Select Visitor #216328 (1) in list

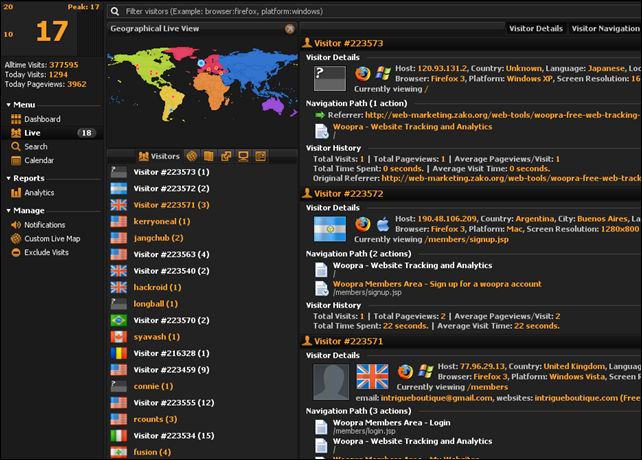(202, 353)
